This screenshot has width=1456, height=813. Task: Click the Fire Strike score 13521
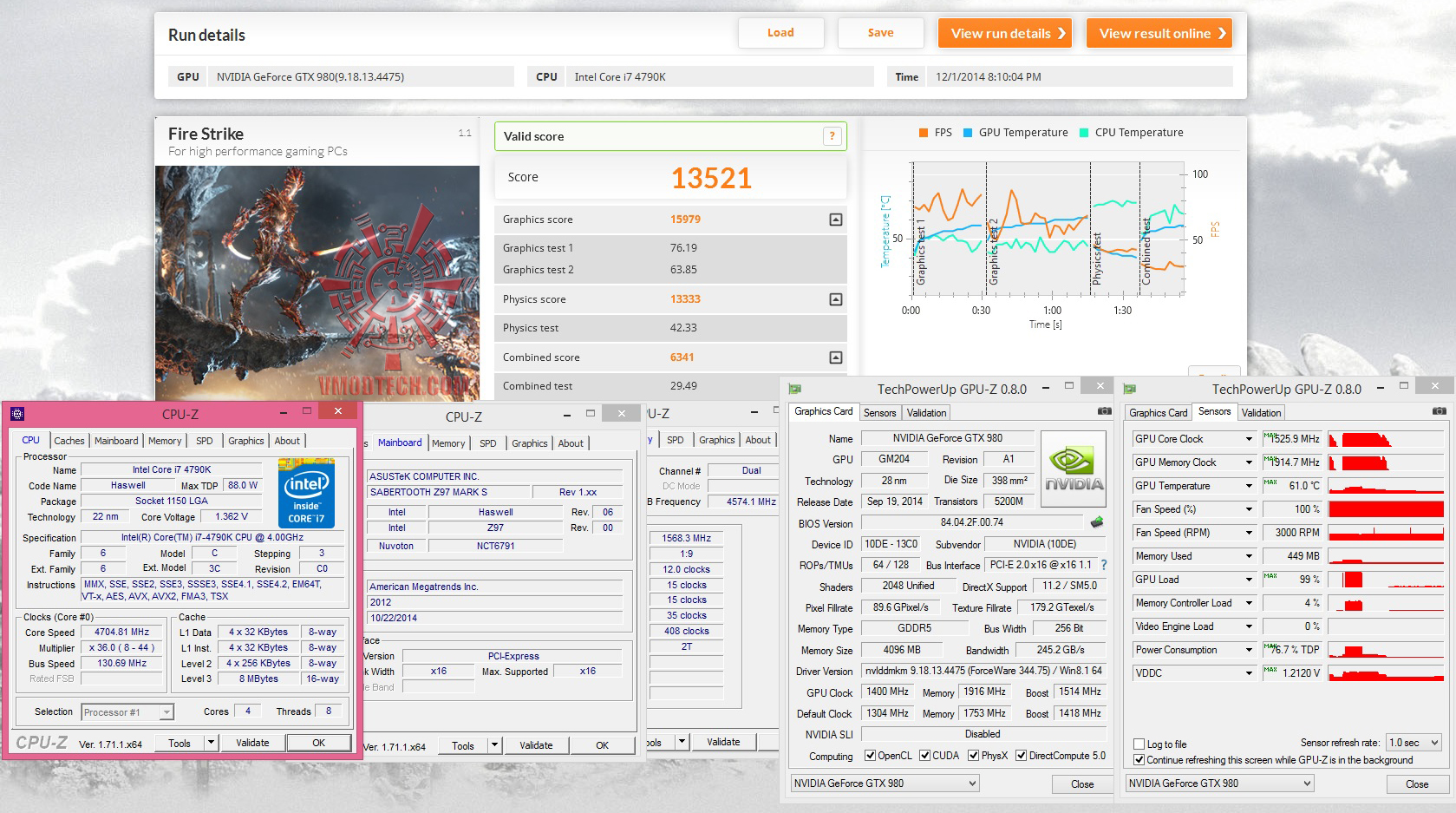click(x=711, y=178)
